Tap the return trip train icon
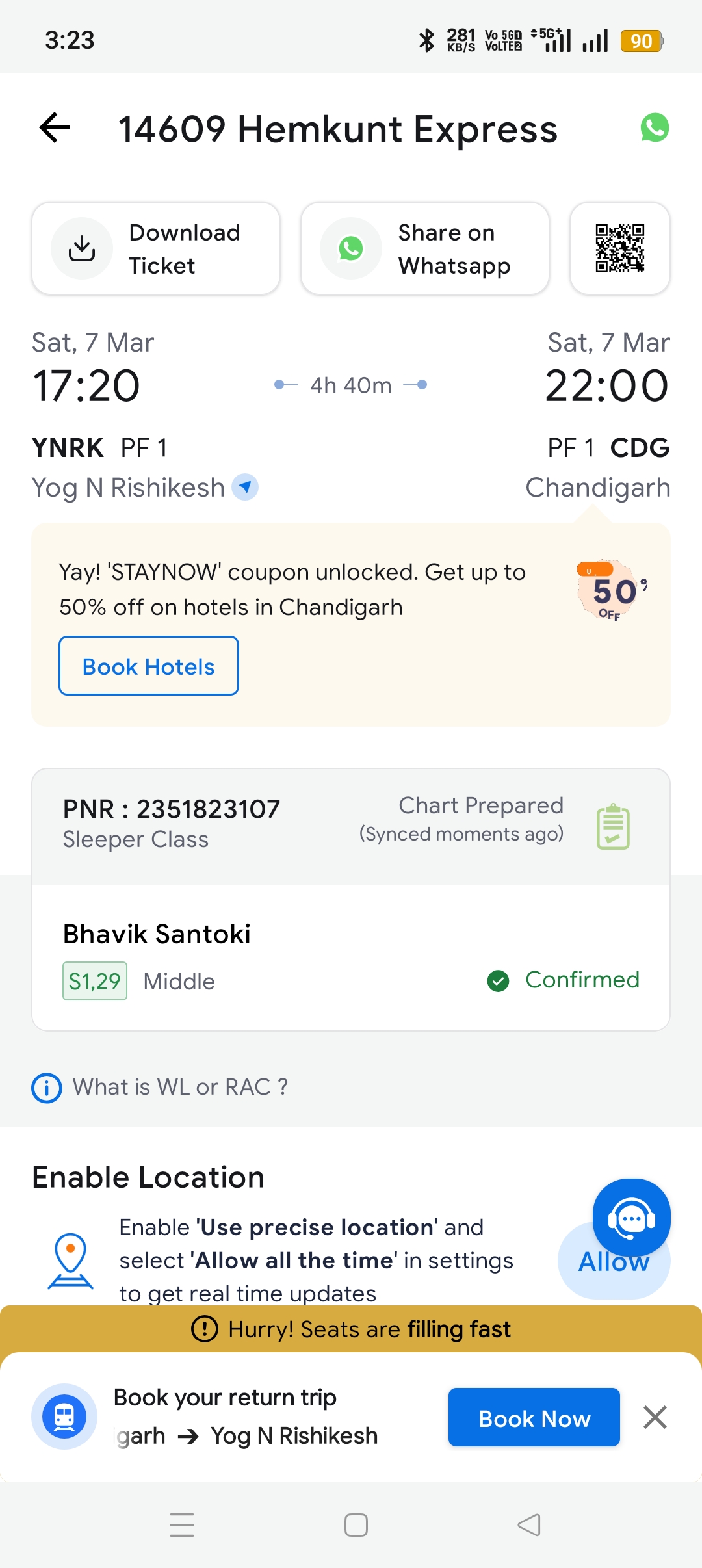 tap(64, 1417)
